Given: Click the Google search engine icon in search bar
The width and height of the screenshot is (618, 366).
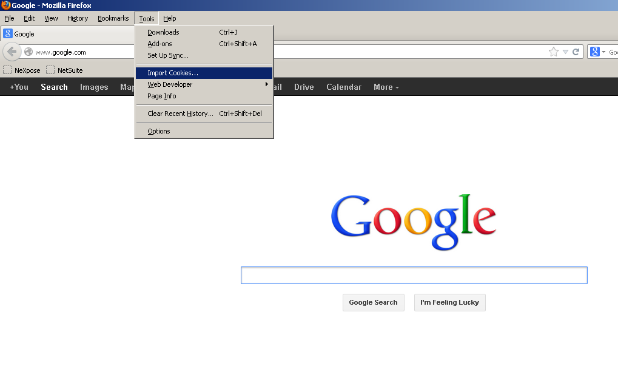Looking at the screenshot, I should [x=595, y=52].
